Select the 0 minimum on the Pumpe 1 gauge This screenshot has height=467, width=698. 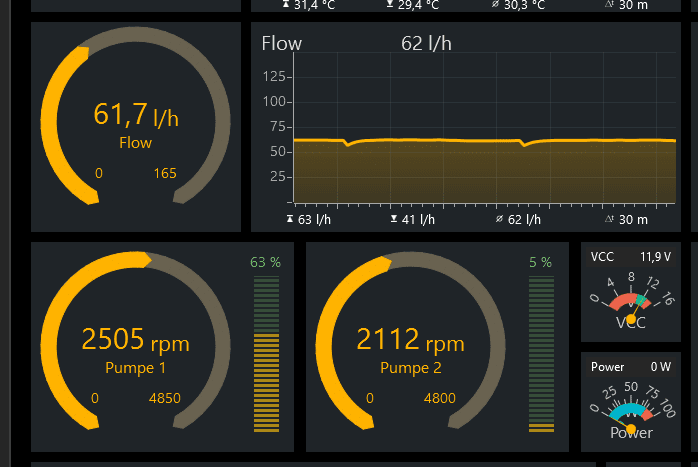(95, 398)
